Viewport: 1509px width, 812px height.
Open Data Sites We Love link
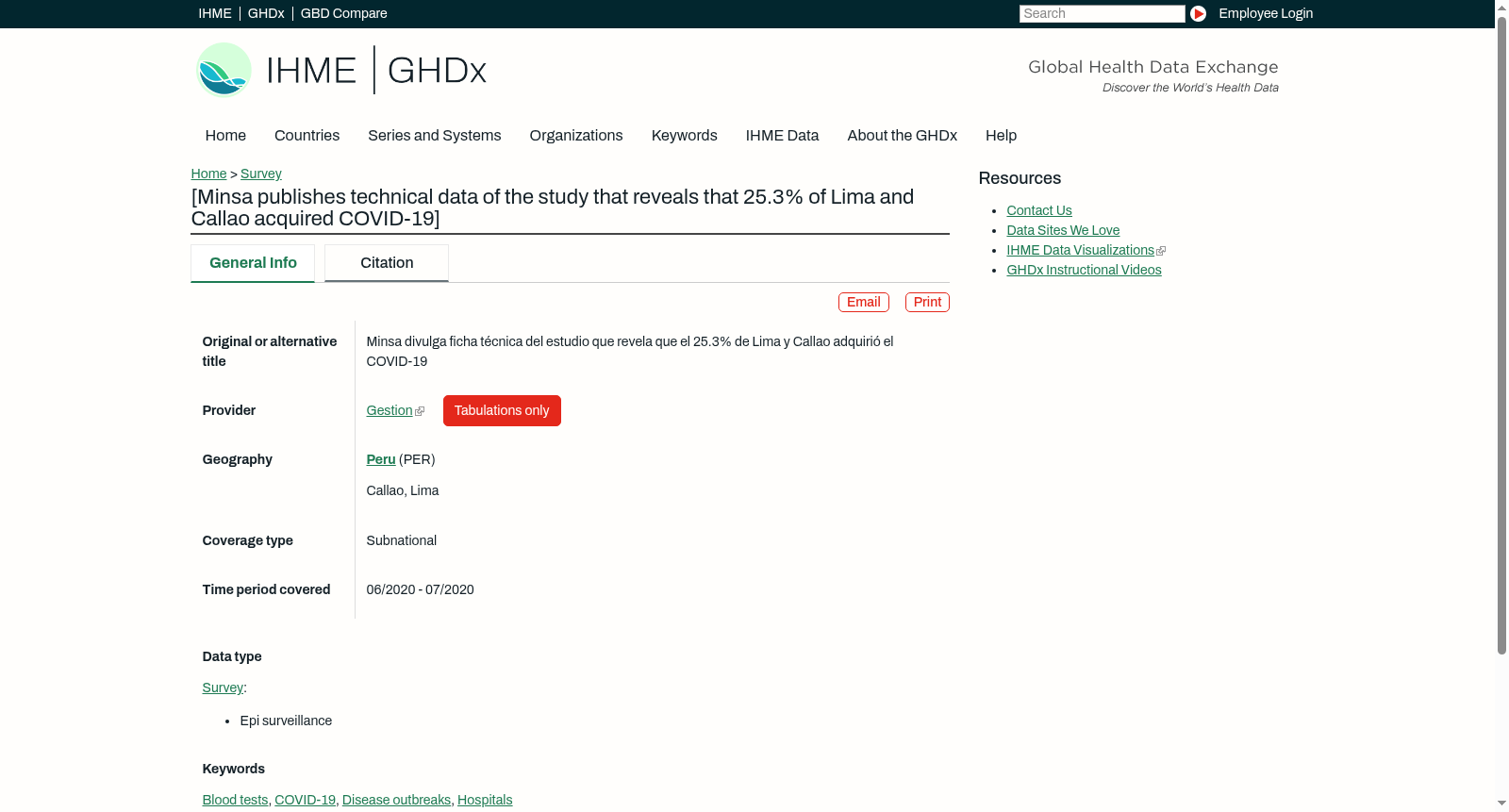point(1063,230)
